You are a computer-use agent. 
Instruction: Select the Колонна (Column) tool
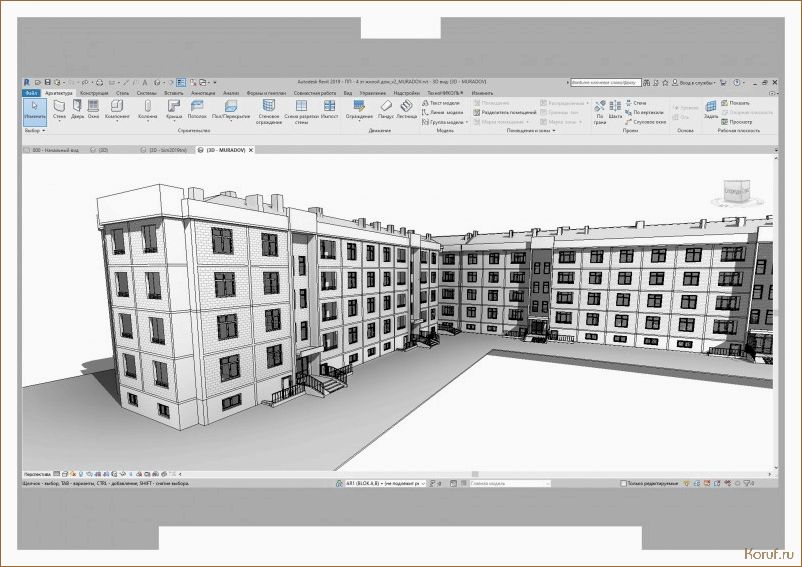pyautogui.click(x=148, y=109)
